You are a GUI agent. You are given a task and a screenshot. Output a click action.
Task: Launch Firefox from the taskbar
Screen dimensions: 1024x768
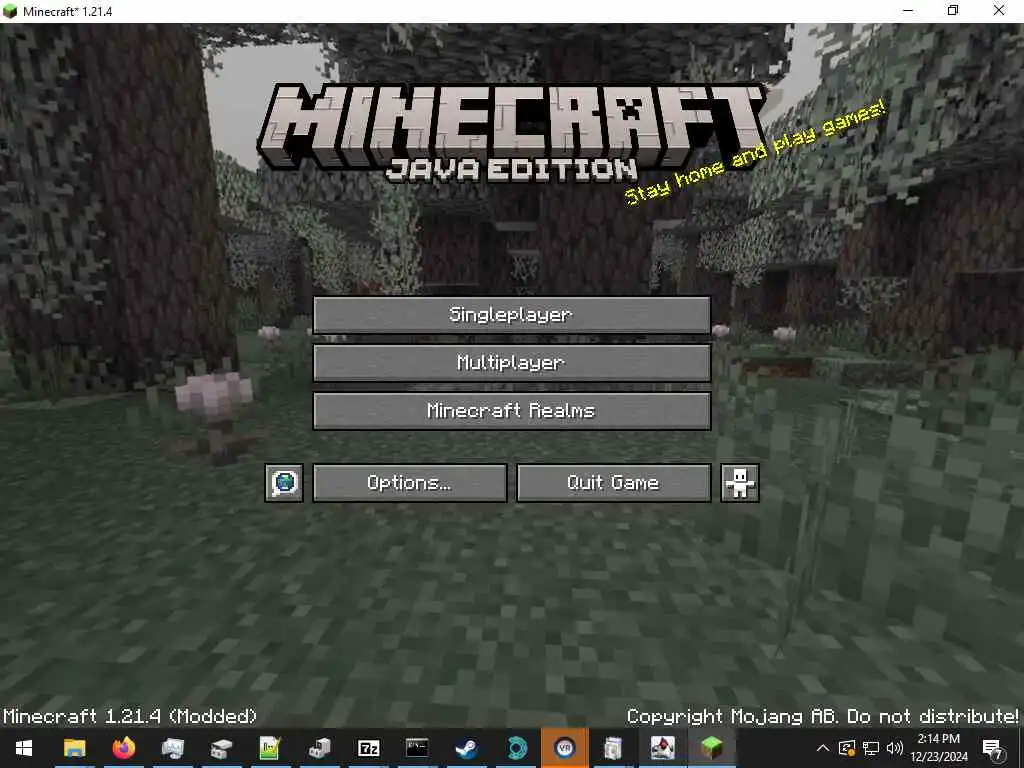pyautogui.click(x=123, y=748)
